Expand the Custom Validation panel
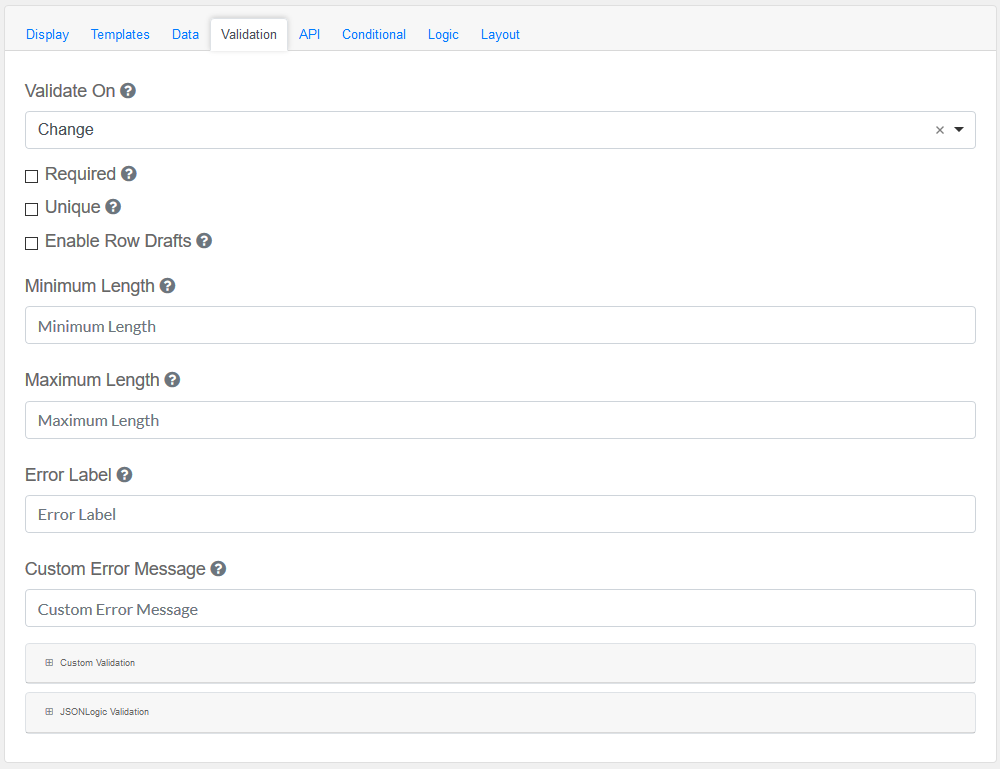Viewport: 1000px width, 769px height. tap(90, 663)
